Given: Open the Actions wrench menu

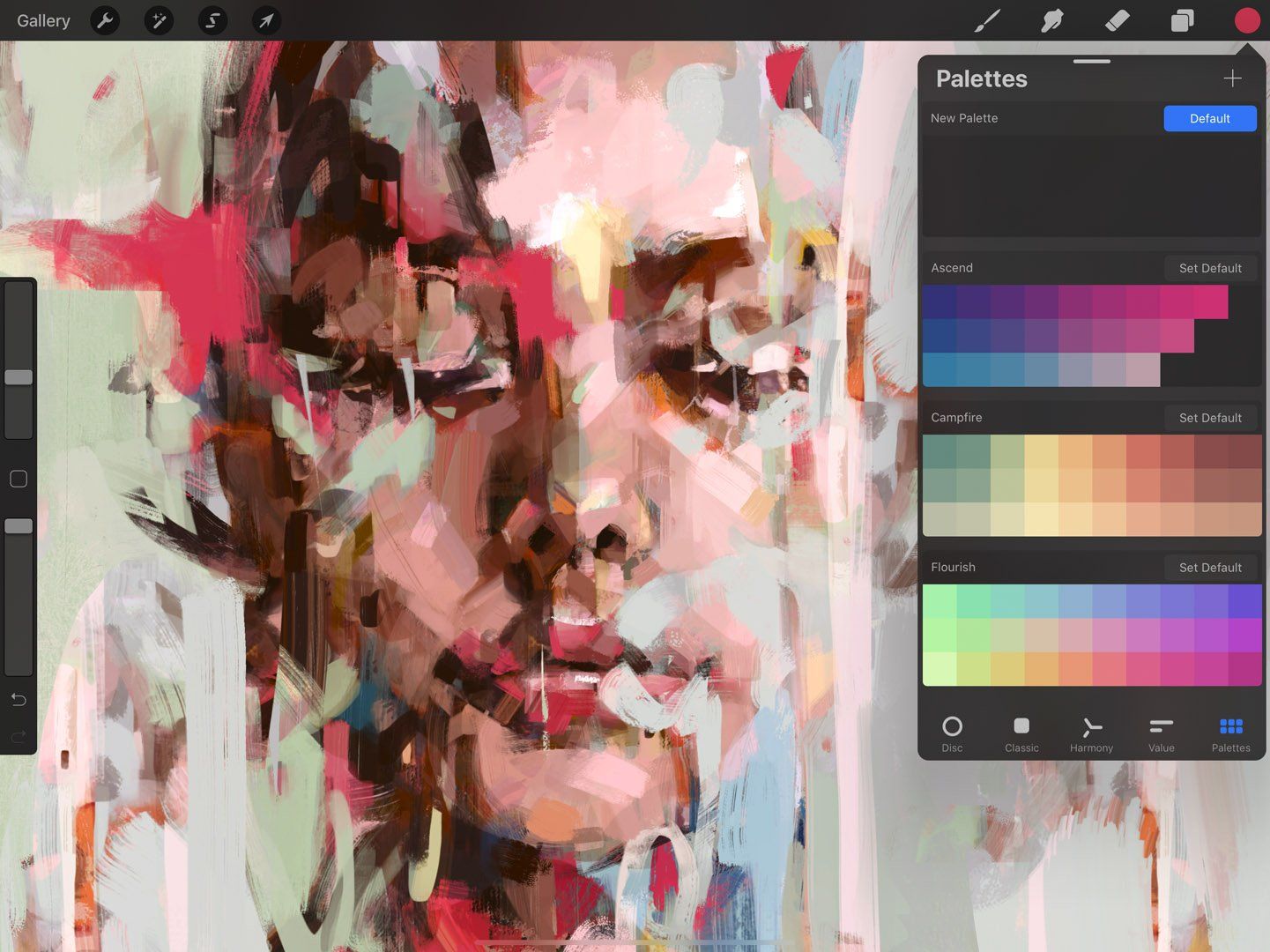Looking at the screenshot, I should [x=105, y=20].
